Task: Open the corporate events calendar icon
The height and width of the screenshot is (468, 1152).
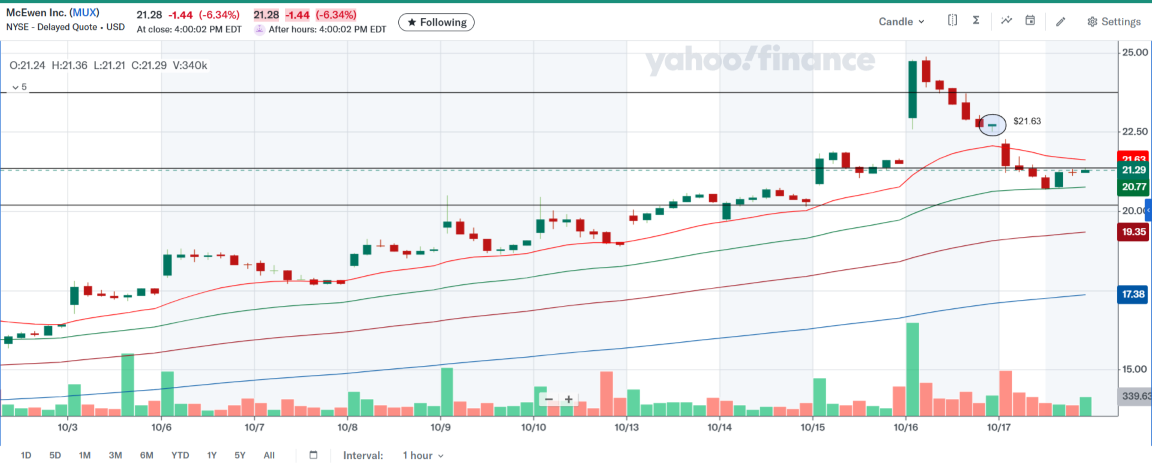Action: pyautogui.click(x=1030, y=21)
